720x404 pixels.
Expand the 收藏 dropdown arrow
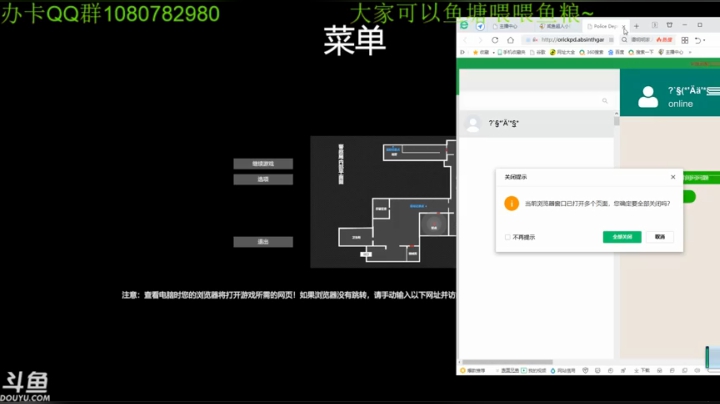click(493, 52)
